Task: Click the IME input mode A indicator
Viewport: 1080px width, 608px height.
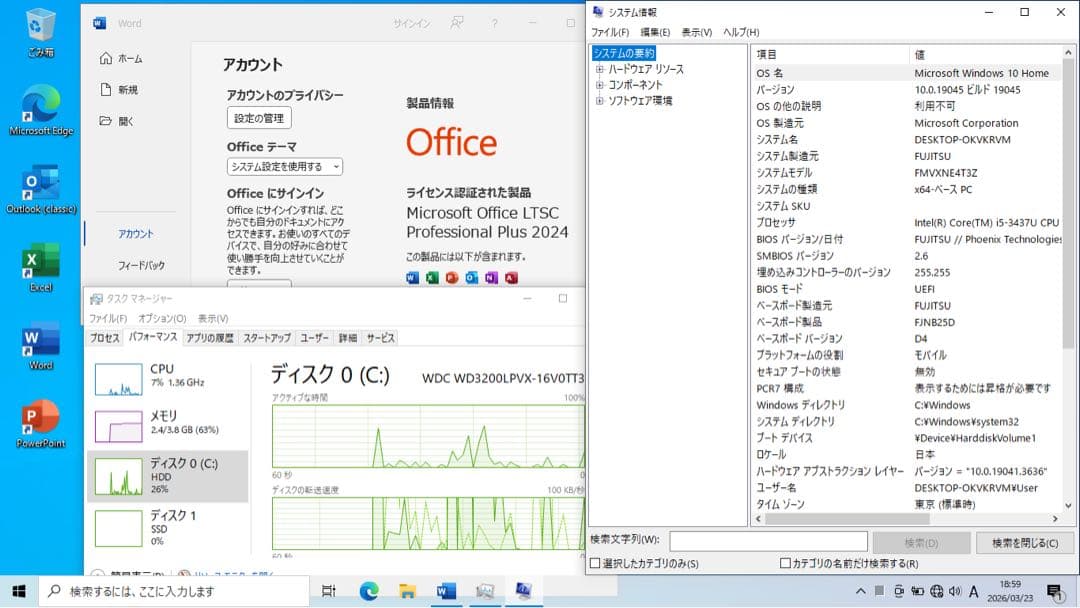Action: (973, 591)
